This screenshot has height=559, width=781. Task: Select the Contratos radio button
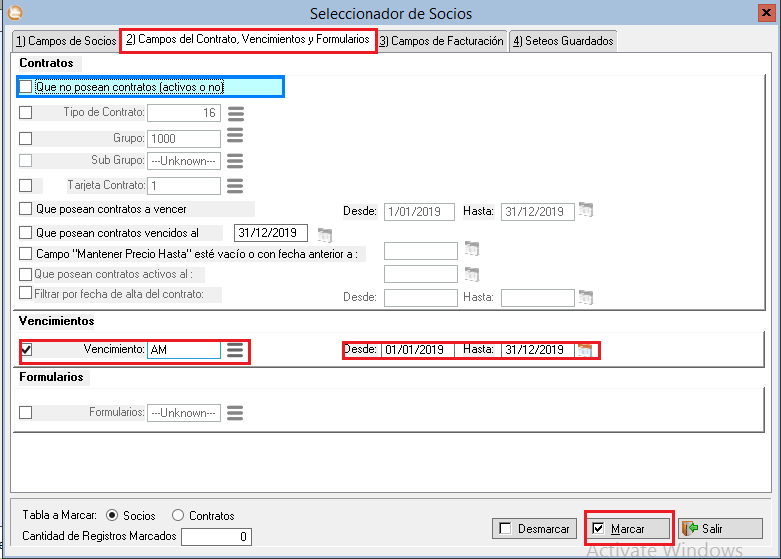click(178, 516)
